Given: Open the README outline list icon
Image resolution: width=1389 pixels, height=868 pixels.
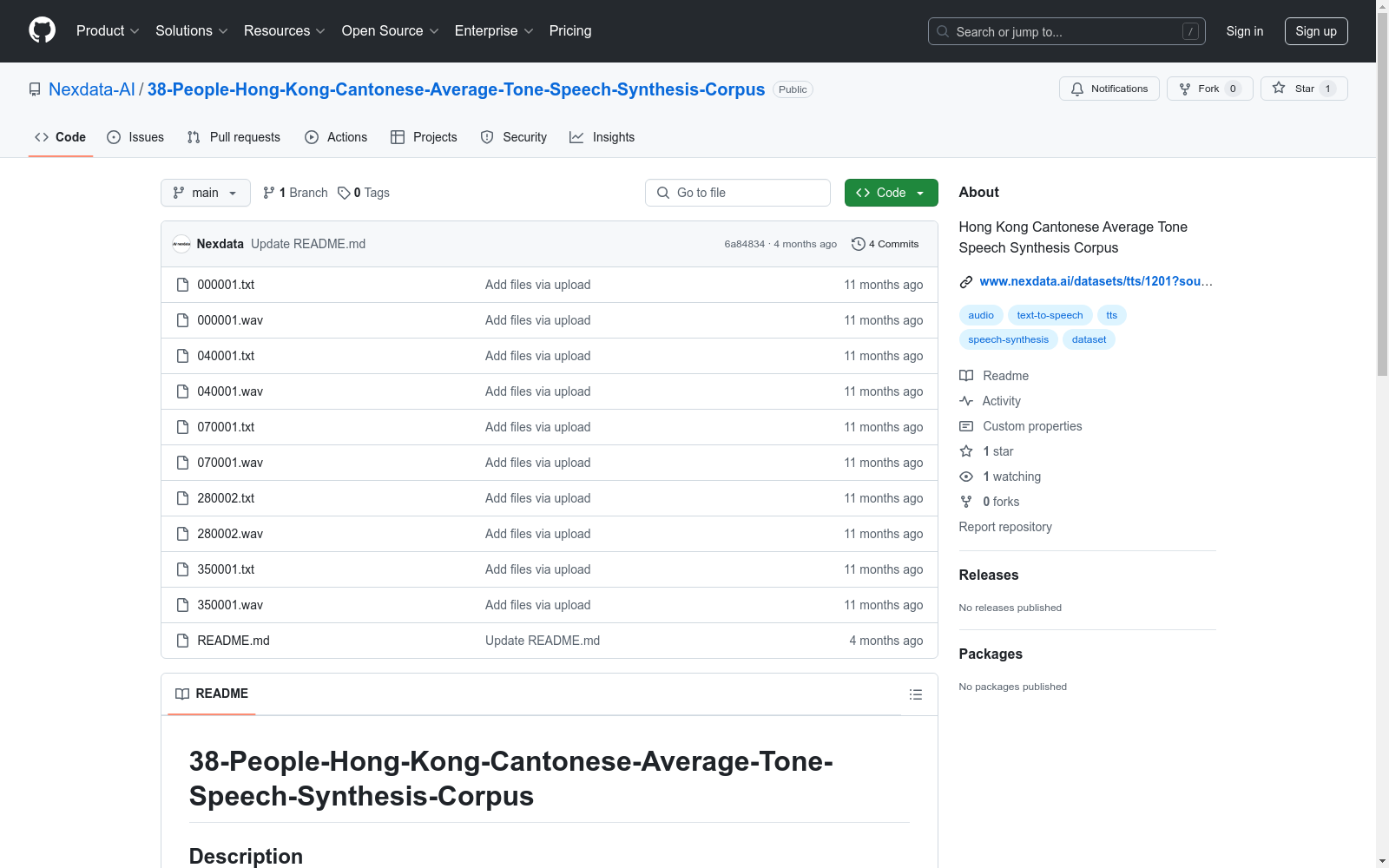Looking at the screenshot, I should click(915, 694).
